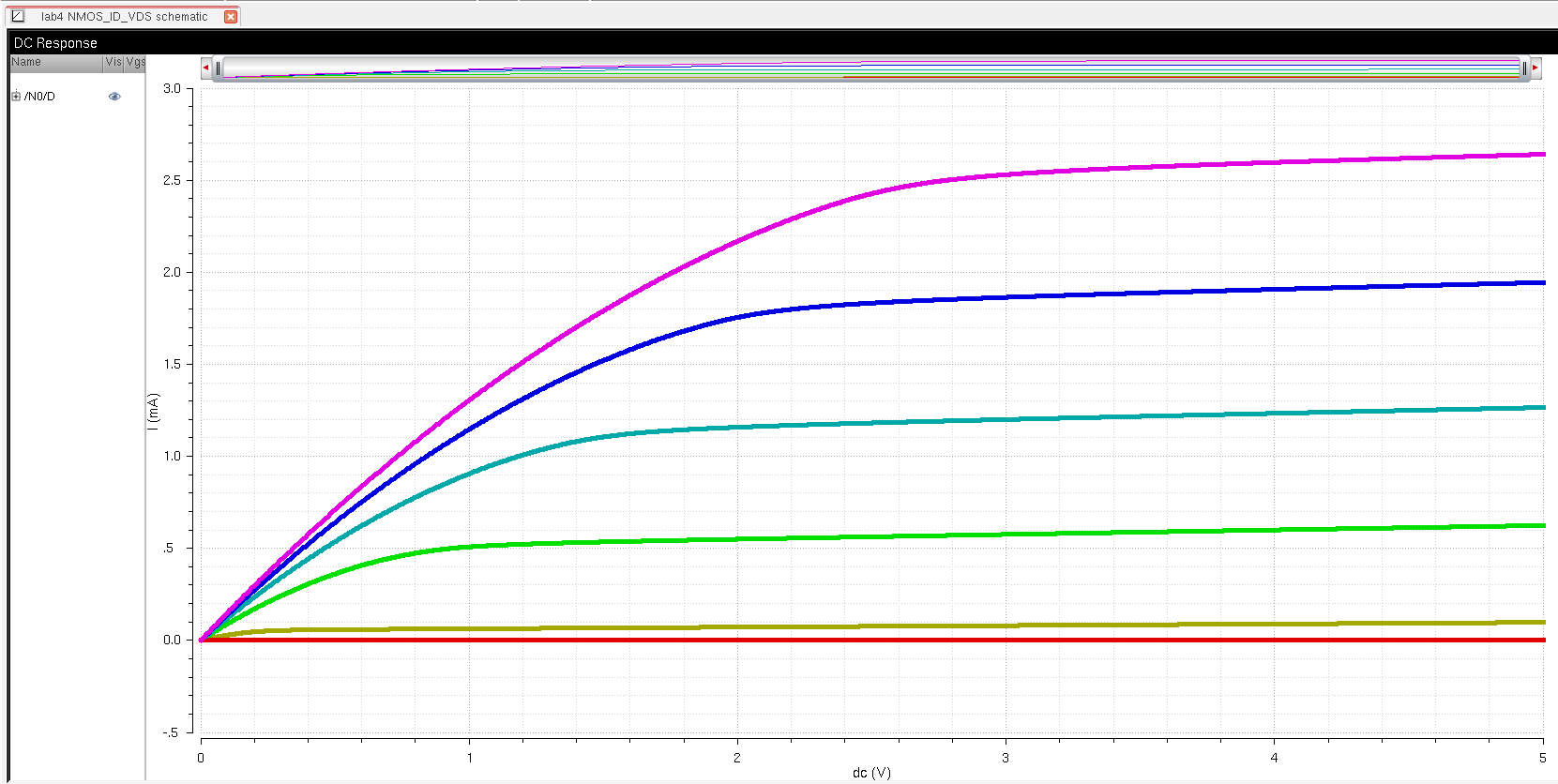Image resolution: width=1558 pixels, height=784 pixels.
Task: Click the x-axis tick label 3
Action: click(1006, 758)
